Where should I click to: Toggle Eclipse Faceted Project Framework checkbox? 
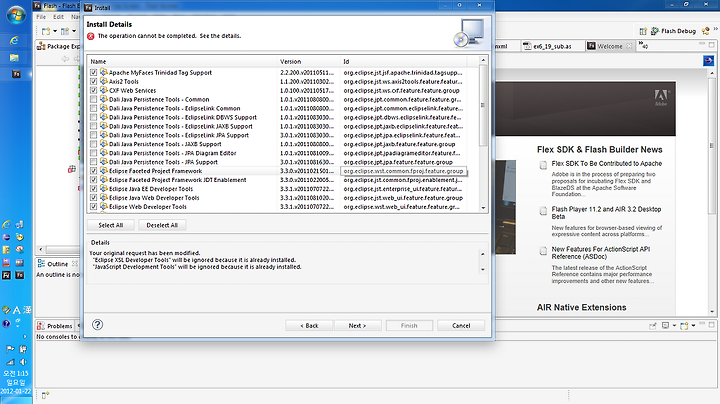coord(94,171)
